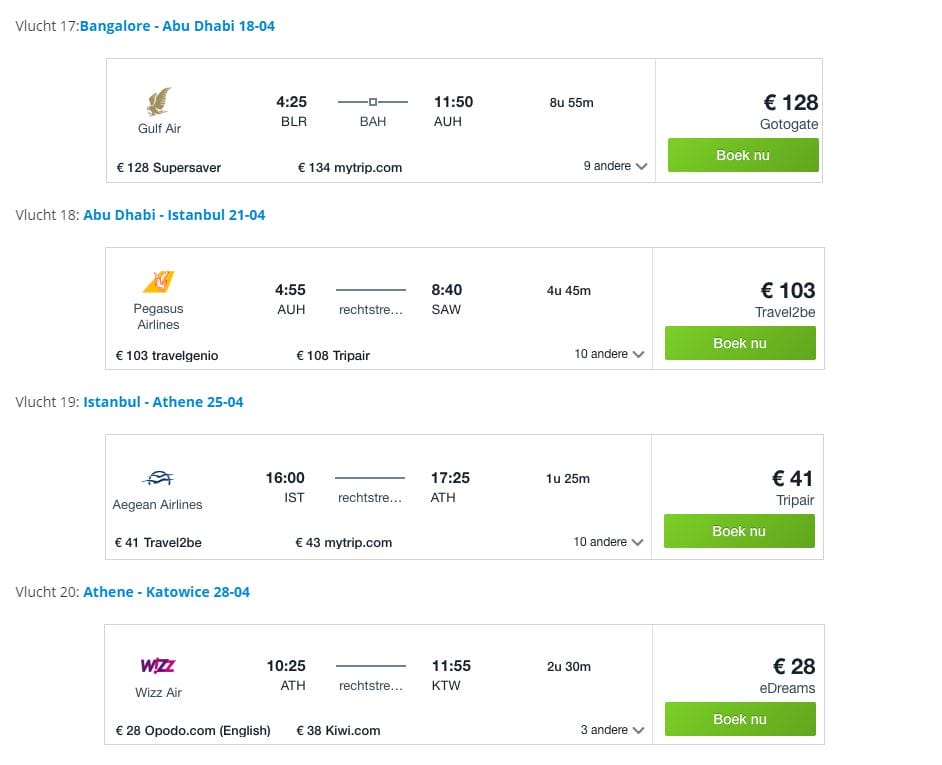The image size is (942, 765).
Task: Book the €103 Travel2be flight
Action: [740, 343]
